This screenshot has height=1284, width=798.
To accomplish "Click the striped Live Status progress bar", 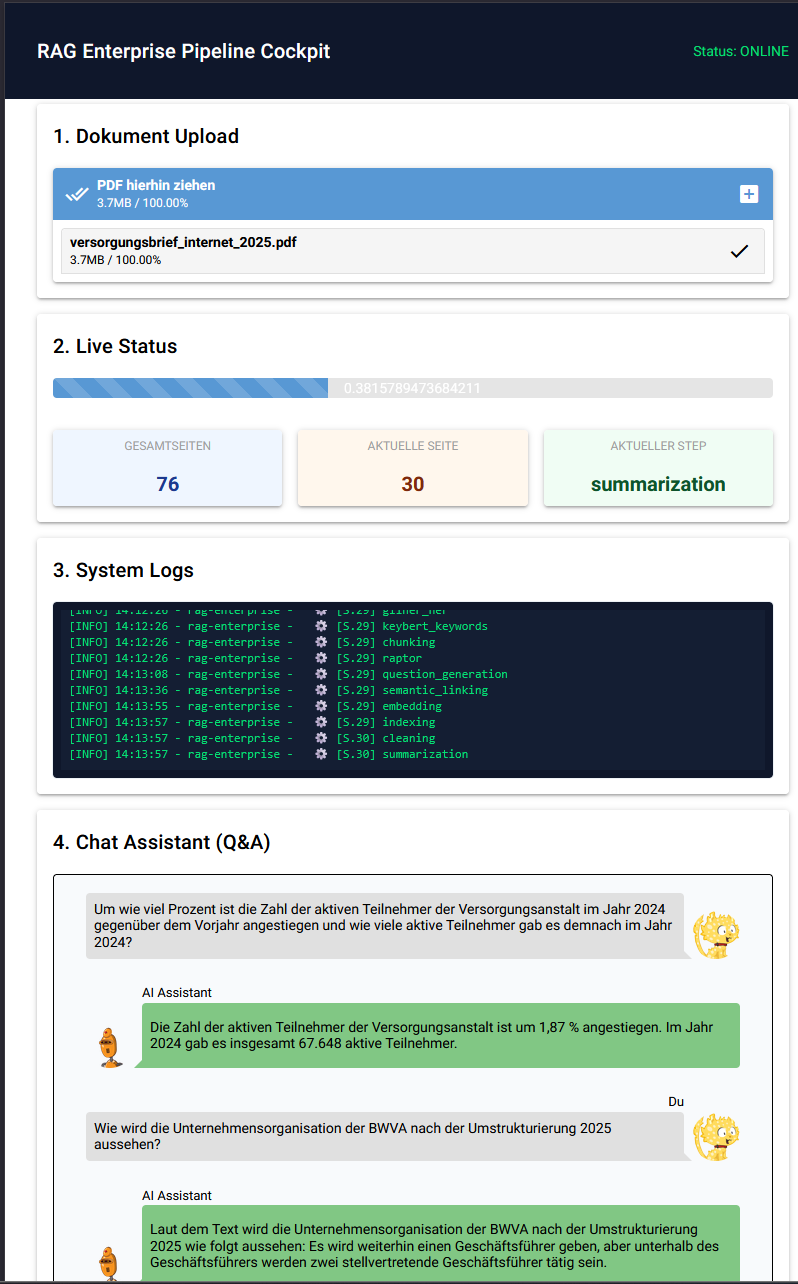I will click(190, 388).
